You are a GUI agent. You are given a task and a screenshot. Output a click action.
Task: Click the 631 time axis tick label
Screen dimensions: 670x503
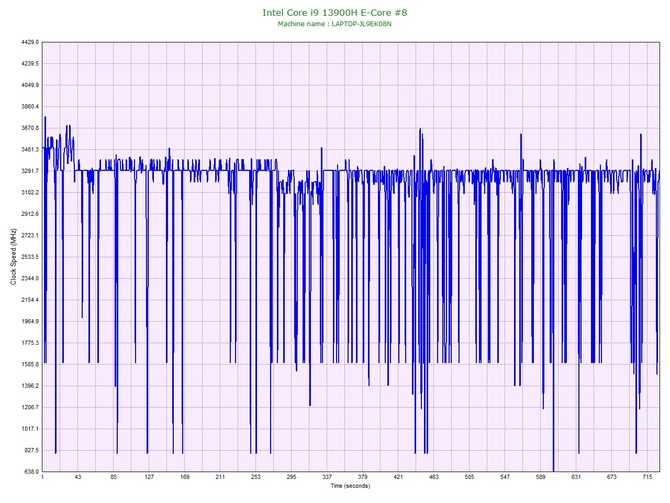(x=576, y=477)
